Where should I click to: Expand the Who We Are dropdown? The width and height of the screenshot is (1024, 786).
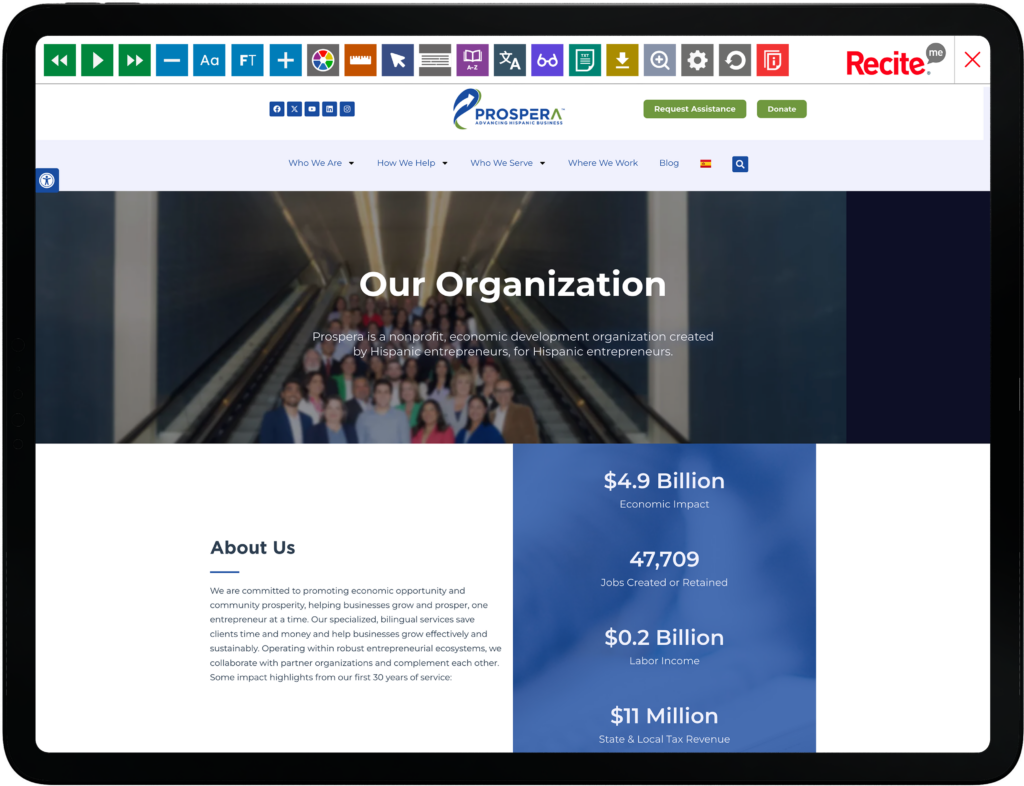[321, 163]
